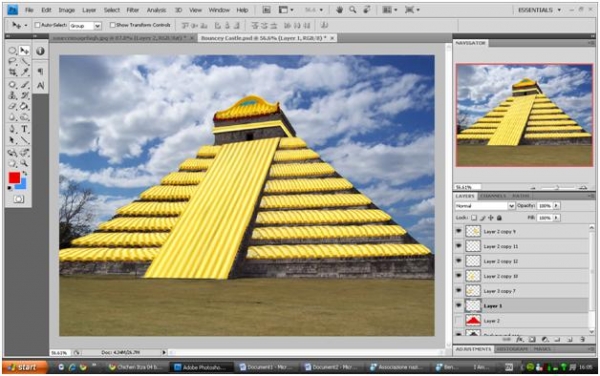Select the Zoom tool in the toolbox

24,163
